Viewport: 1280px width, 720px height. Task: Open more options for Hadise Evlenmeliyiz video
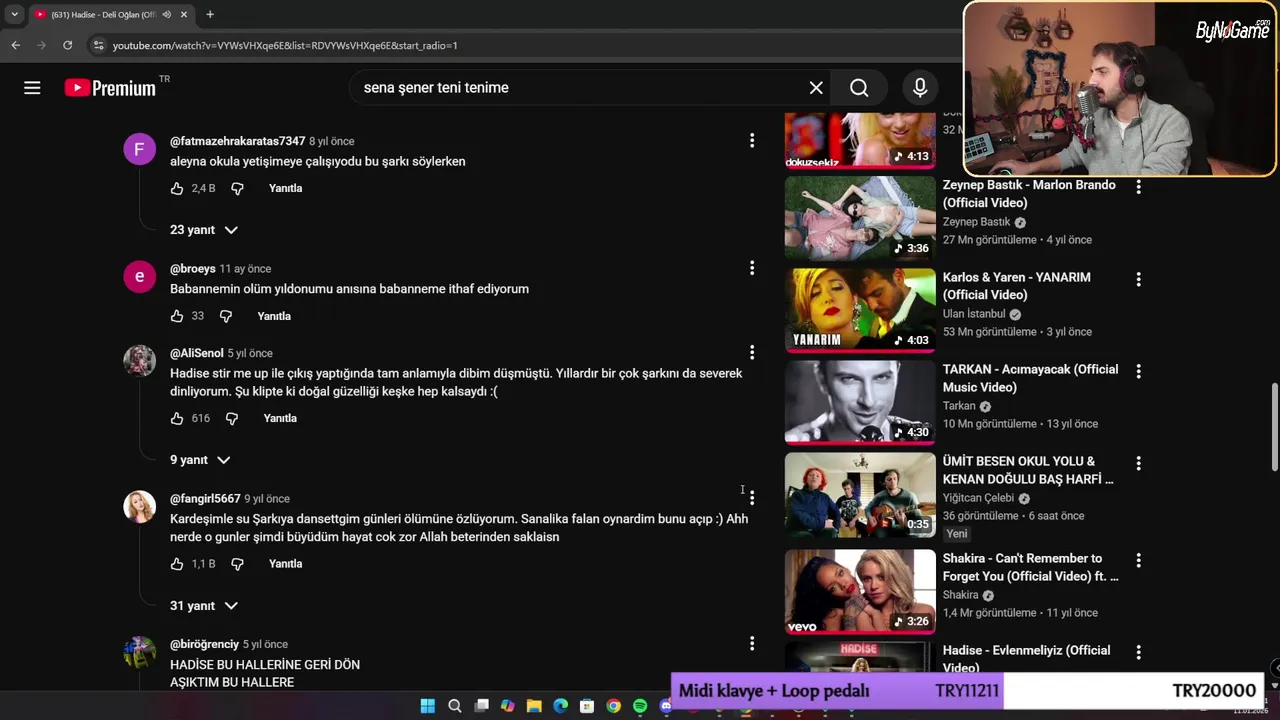1138,652
